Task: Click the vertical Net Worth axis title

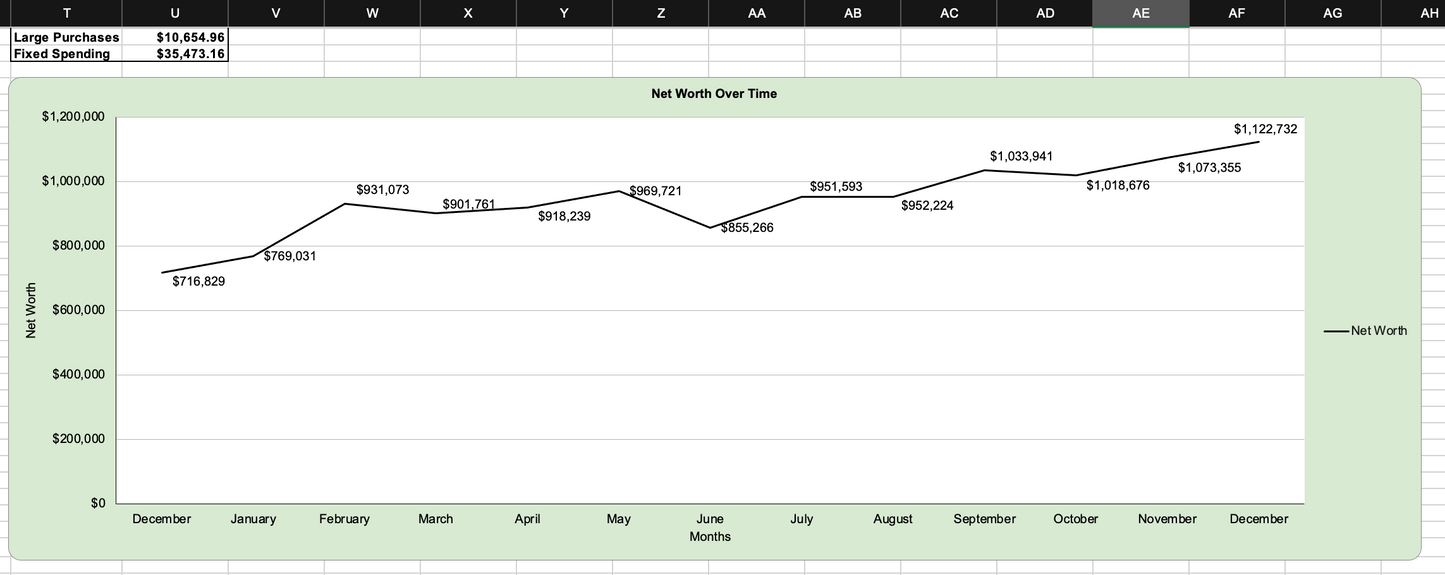Action: tap(31, 311)
